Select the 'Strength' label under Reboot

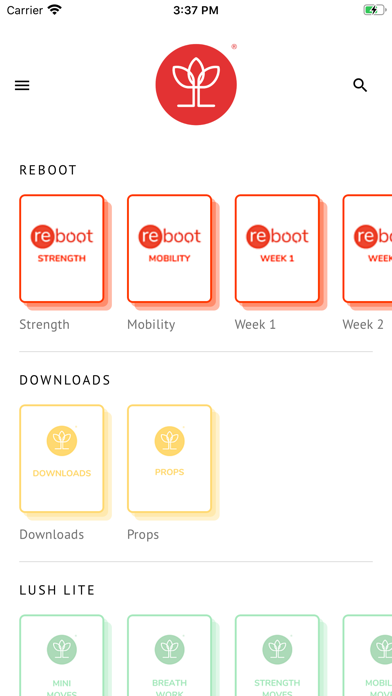(x=44, y=325)
